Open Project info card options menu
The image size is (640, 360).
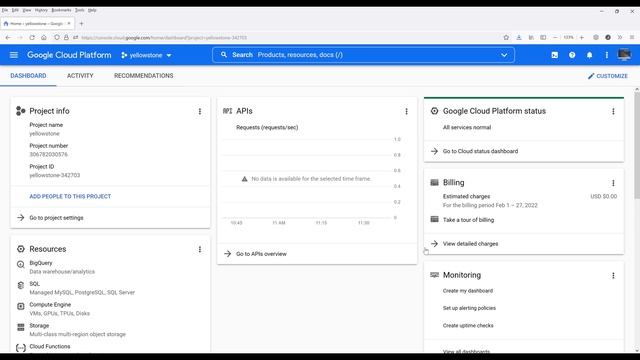pyautogui.click(x=200, y=111)
